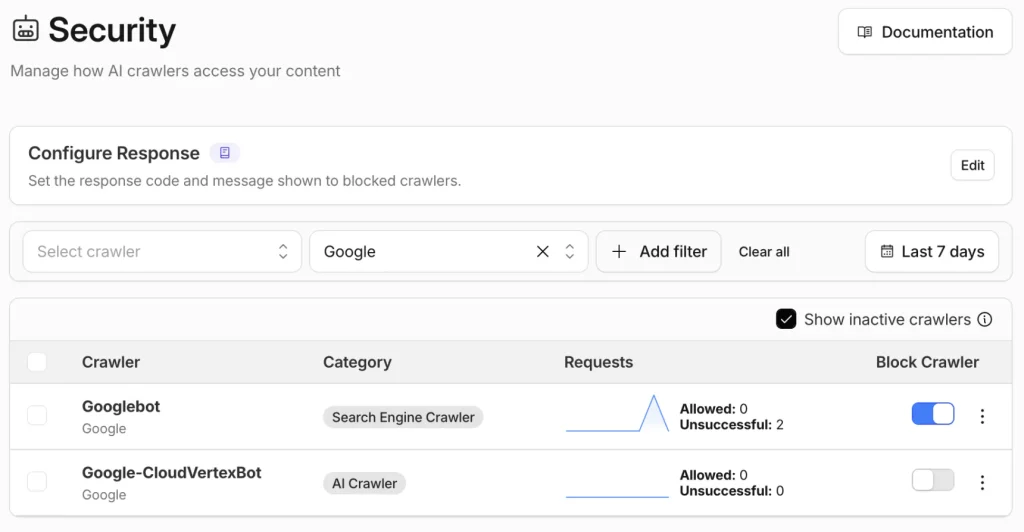Image resolution: width=1024 pixels, height=532 pixels.
Task: Click the Configure Response title
Action: [x=114, y=153]
